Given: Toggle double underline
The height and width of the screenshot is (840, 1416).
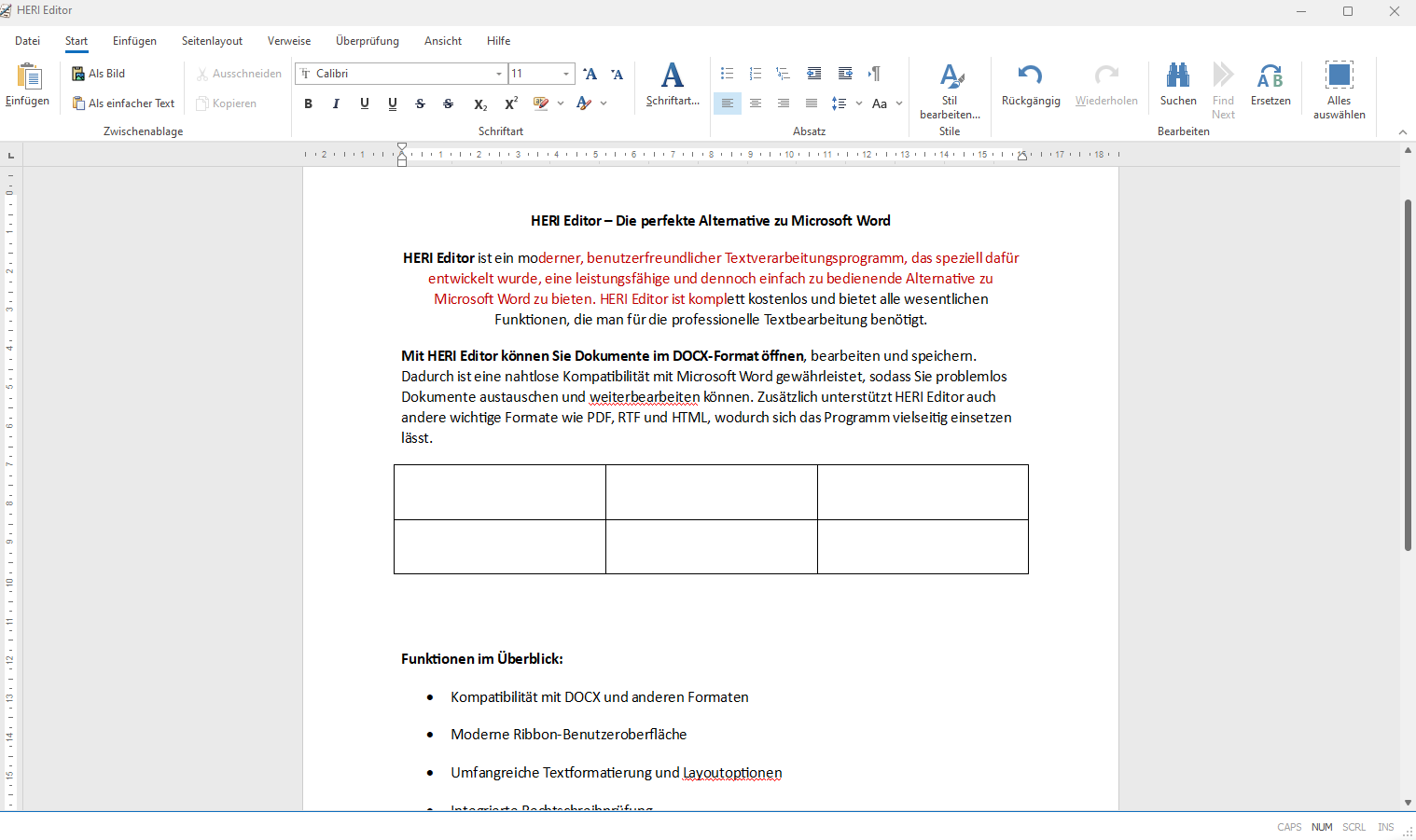Looking at the screenshot, I should pyautogui.click(x=392, y=103).
